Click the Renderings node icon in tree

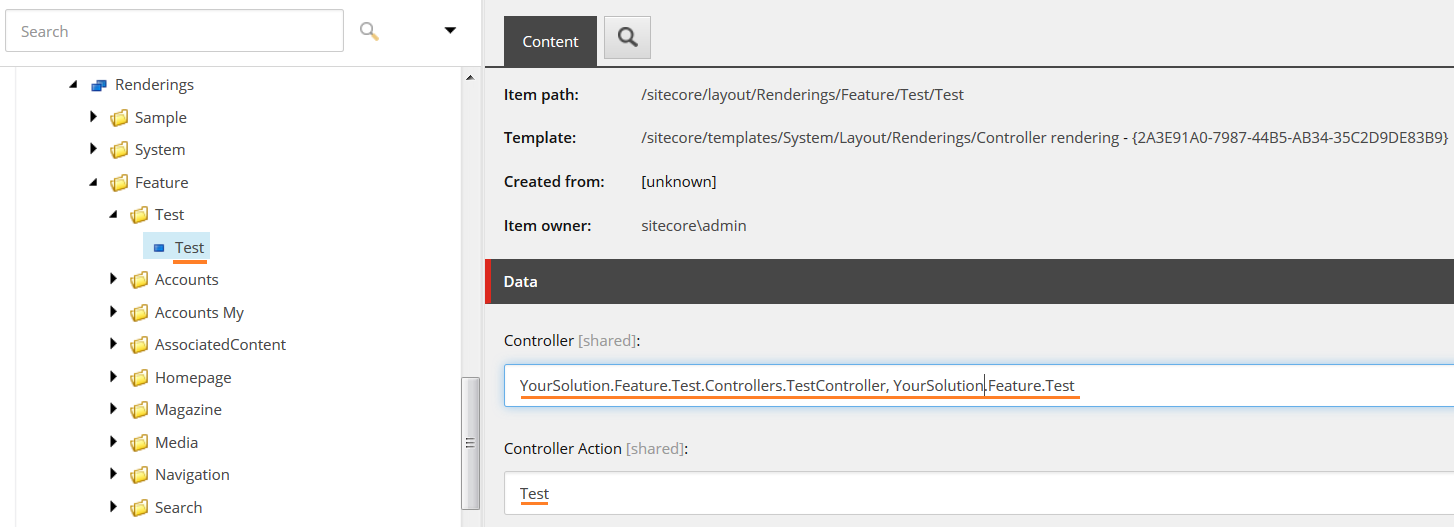[x=99, y=85]
